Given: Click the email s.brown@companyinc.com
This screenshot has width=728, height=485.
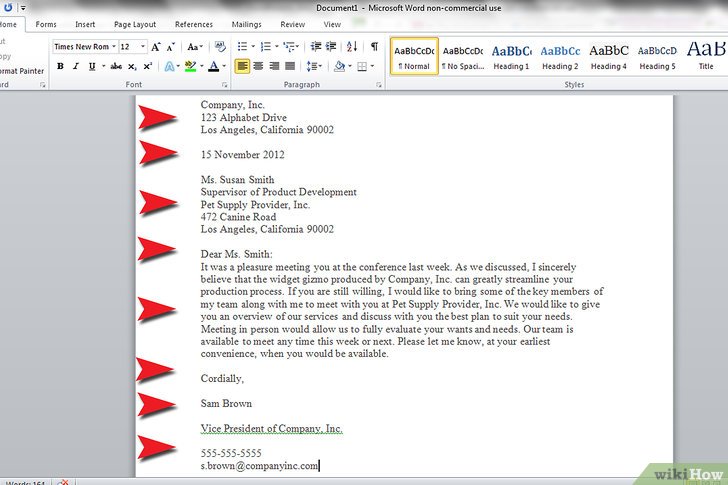Looking at the screenshot, I should point(260,466).
